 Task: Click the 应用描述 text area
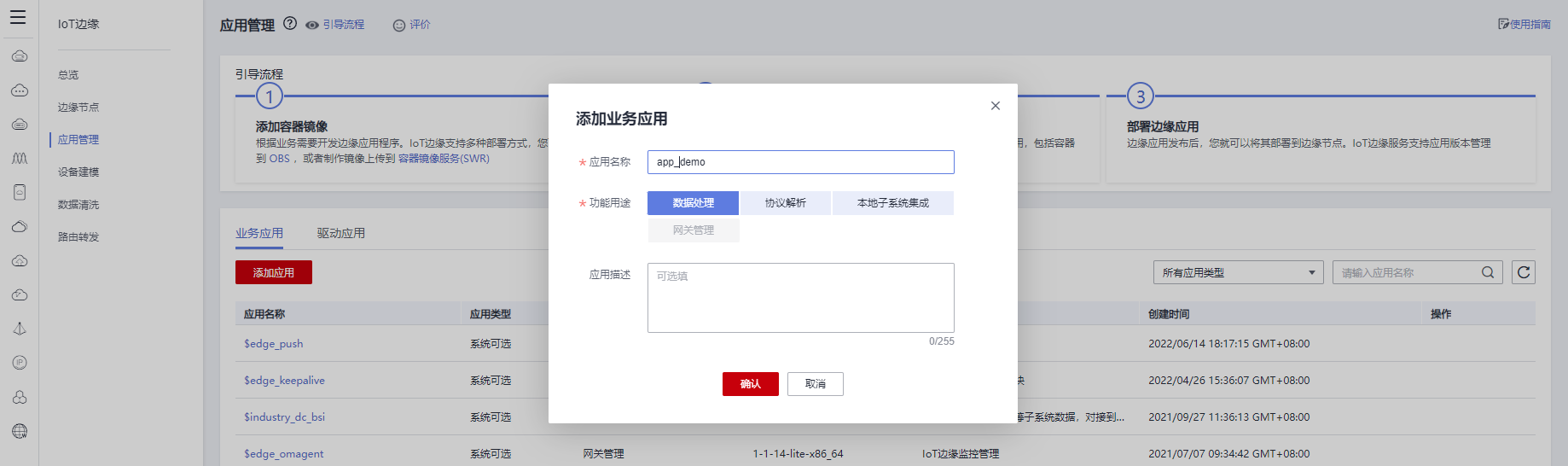pyautogui.click(x=800, y=298)
